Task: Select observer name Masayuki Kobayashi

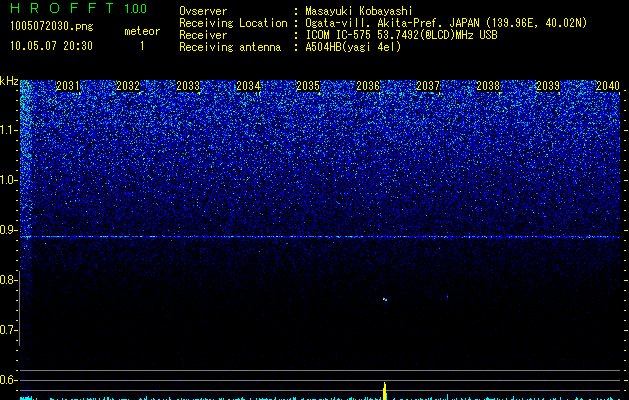Action: (359, 11)
